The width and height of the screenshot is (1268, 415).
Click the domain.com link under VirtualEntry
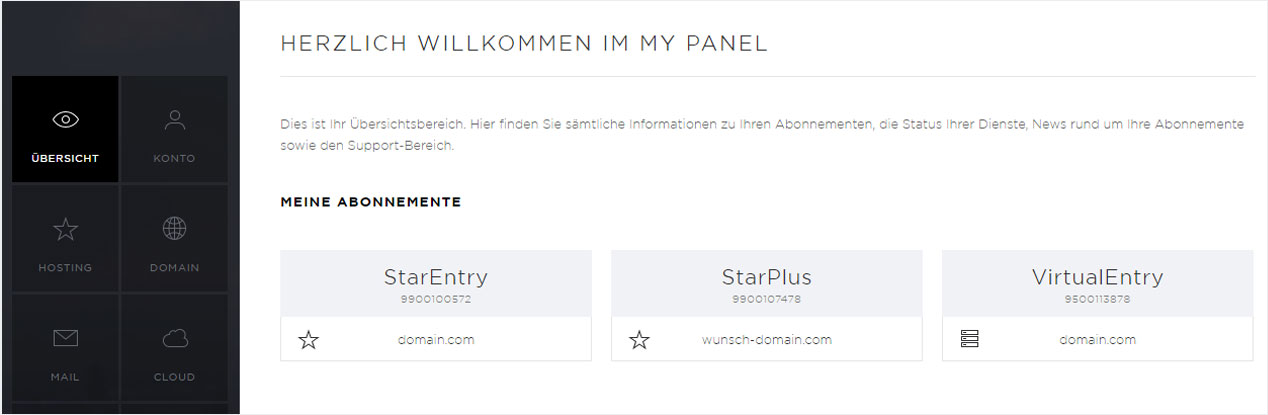[1098, 339]
